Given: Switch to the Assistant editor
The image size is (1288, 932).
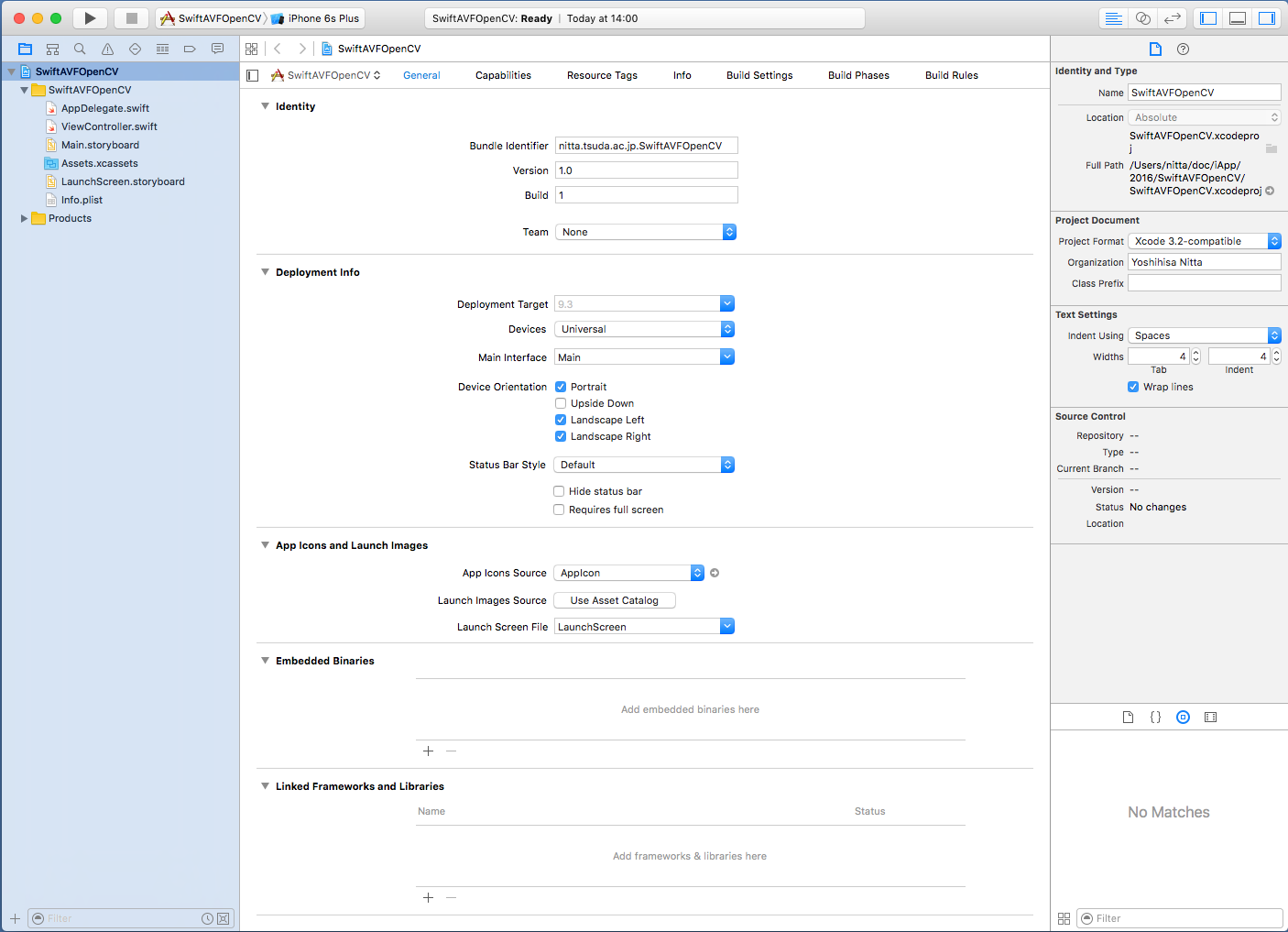Looking at the screenshot, I should tap(1142, 18).
